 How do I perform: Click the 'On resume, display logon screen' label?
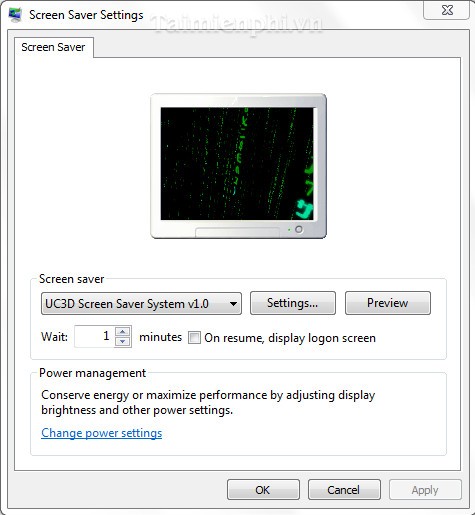290,338
